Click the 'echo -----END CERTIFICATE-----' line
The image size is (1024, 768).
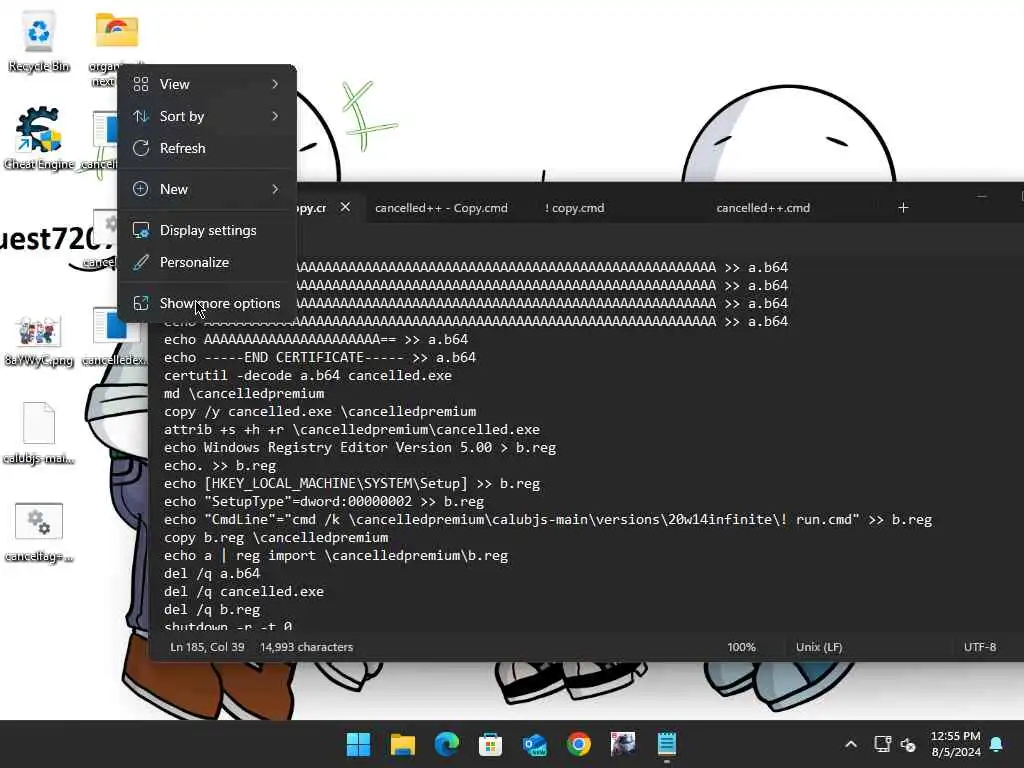coord(319,358)
